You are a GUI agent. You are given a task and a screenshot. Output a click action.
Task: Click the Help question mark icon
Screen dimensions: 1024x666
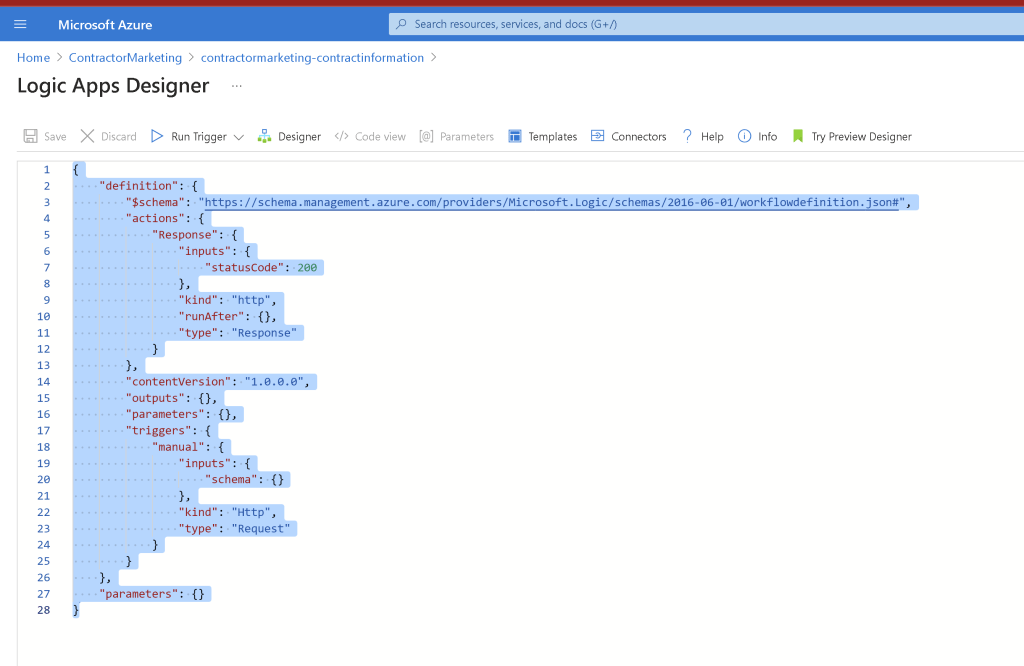click(687, 136)
